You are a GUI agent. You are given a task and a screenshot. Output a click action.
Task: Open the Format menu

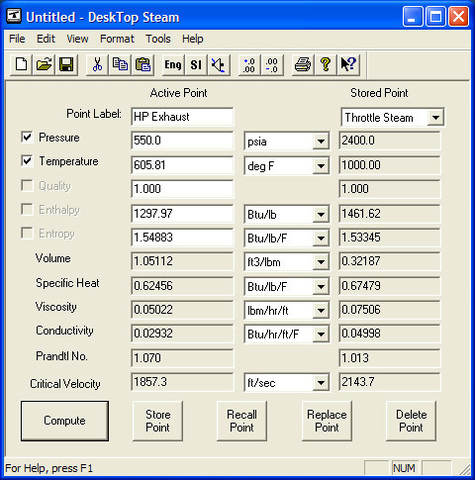tap(117, 39)
